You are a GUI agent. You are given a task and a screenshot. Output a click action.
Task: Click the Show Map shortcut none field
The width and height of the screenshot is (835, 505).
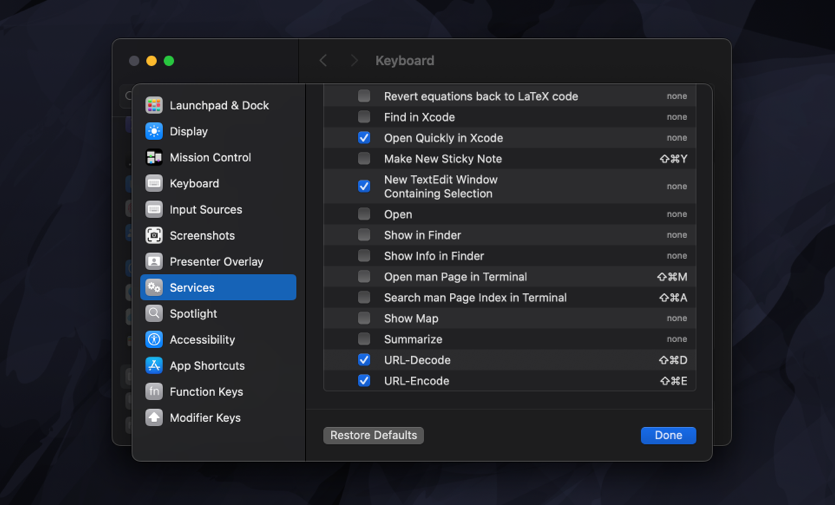pyautogui.click(x=677, y=318)
